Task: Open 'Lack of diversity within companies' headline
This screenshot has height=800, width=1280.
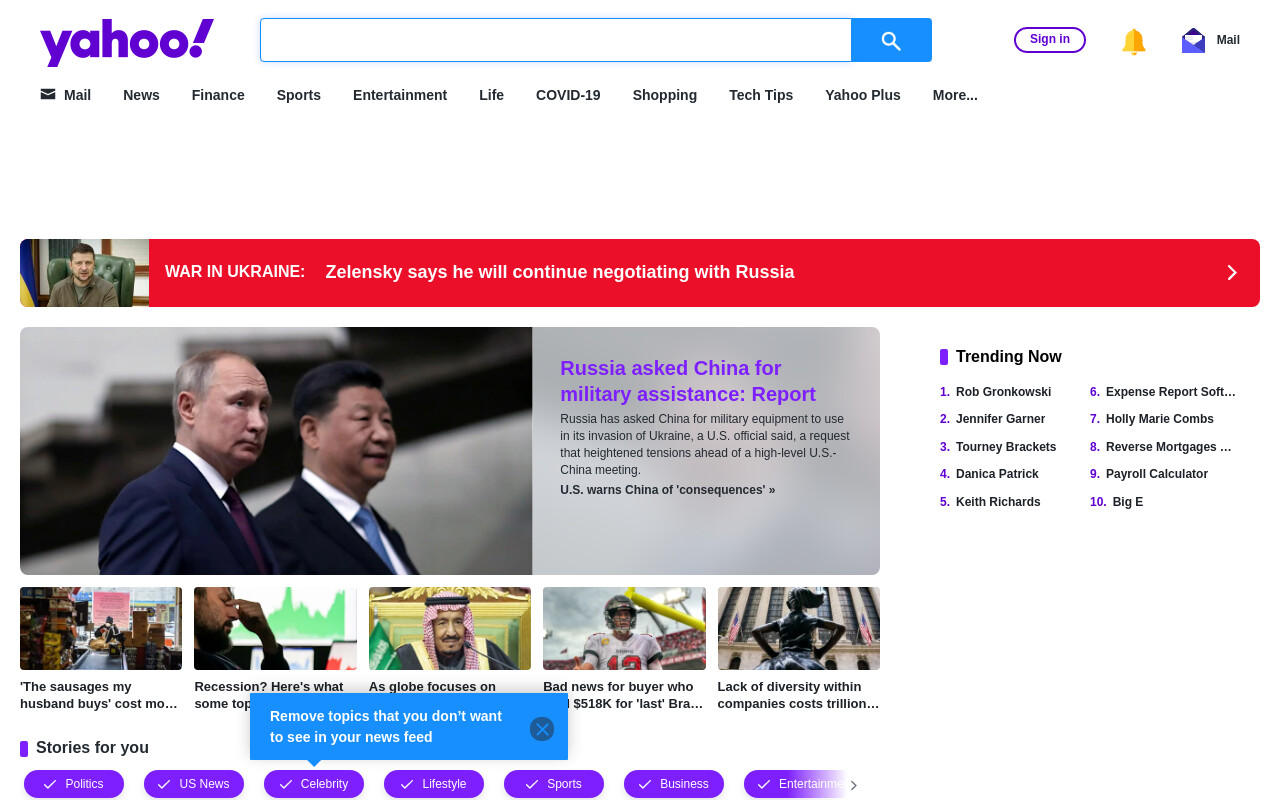Action: pos(799,695)
